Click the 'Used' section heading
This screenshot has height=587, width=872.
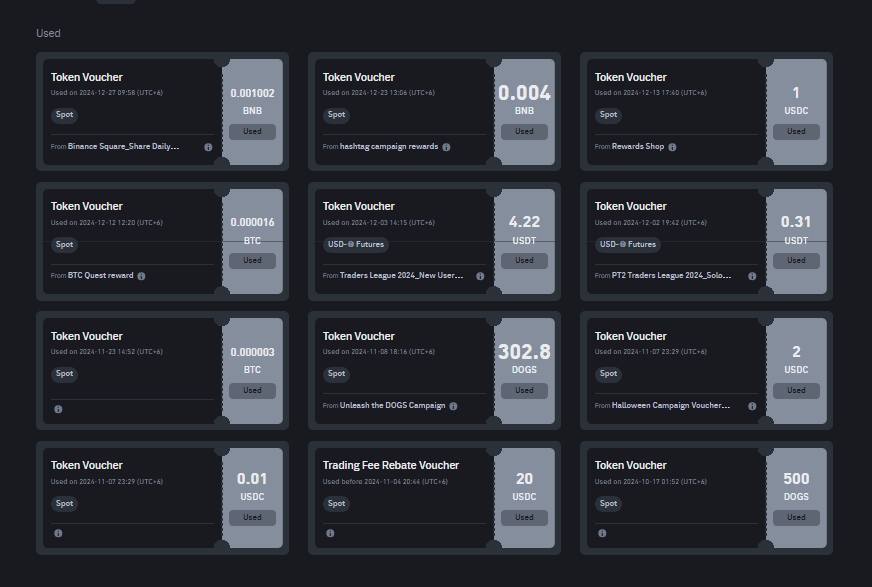(x=48, y=33)
